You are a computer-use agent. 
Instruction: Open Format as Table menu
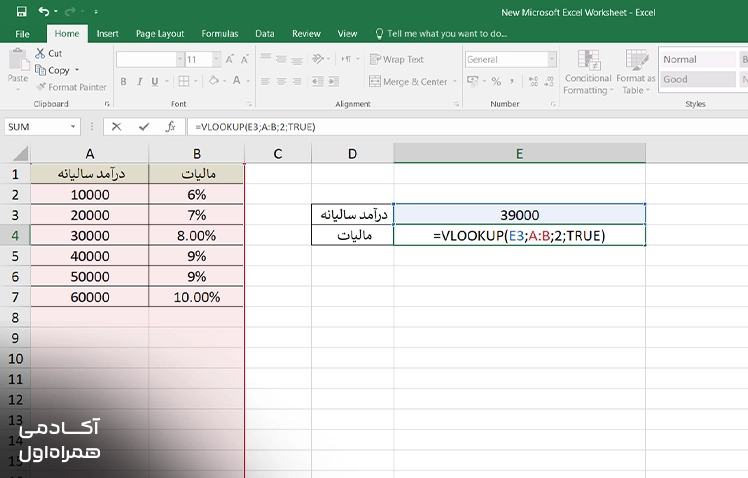click(x=636, y=72)
